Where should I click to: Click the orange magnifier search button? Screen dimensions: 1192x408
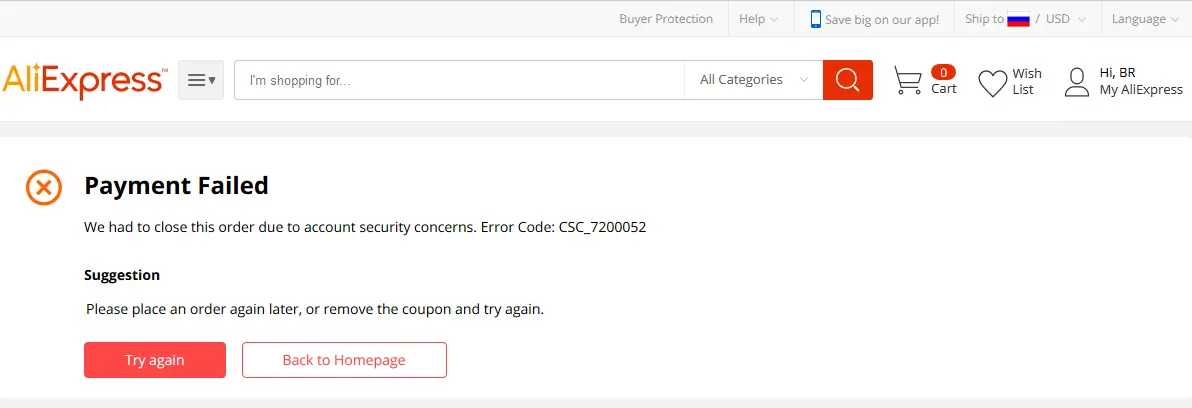(848, 80)
